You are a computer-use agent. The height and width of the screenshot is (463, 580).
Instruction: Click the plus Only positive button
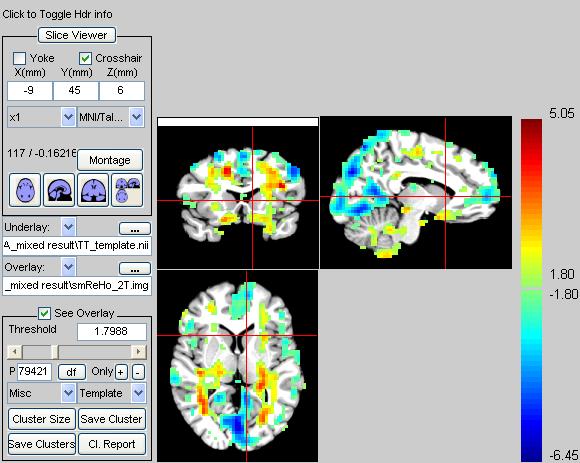click(121, 372)
